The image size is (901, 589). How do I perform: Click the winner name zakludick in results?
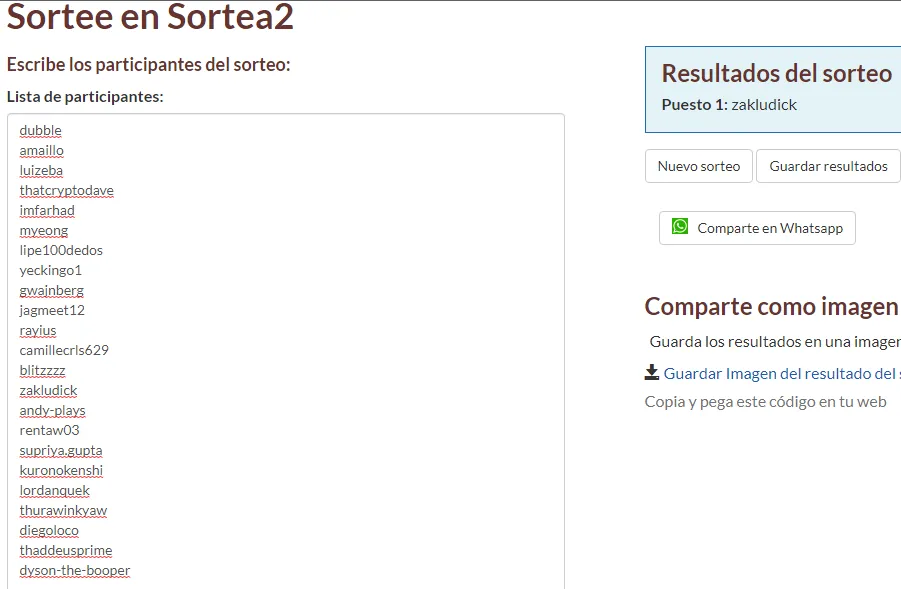pyautogui.click(x=764, y=105)
